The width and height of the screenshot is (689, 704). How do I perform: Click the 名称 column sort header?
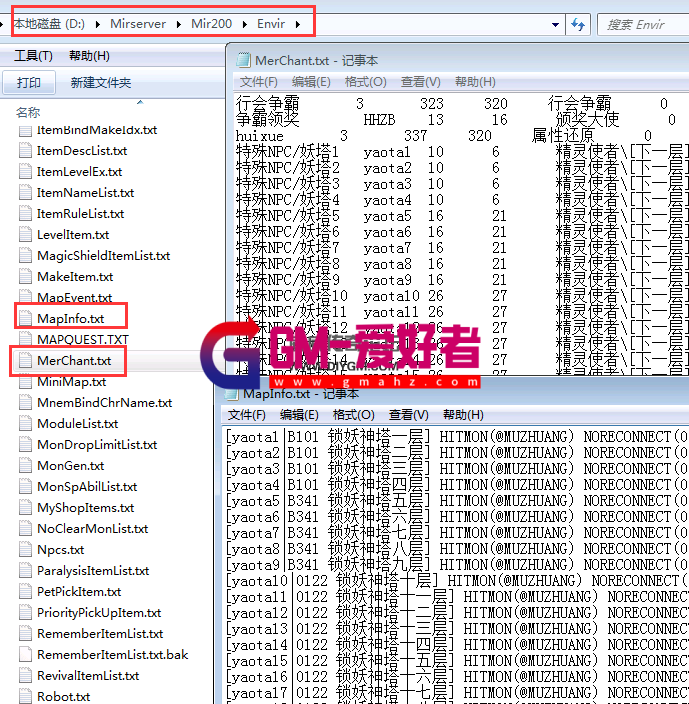(28, 112)
